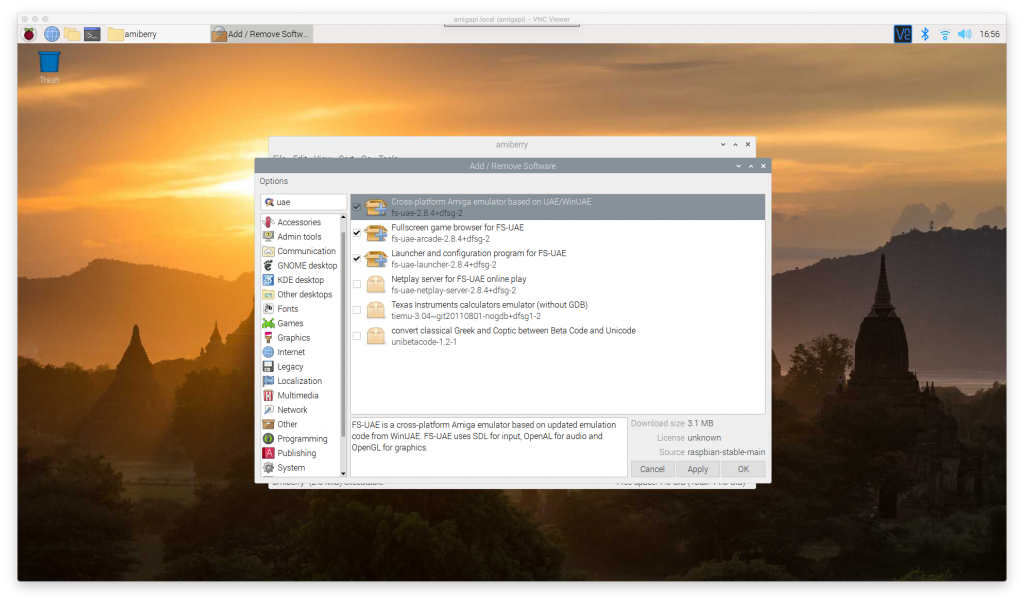1024x603 pixels.
Task: Select the Localization category icon
Action: [x=268, y=381]
